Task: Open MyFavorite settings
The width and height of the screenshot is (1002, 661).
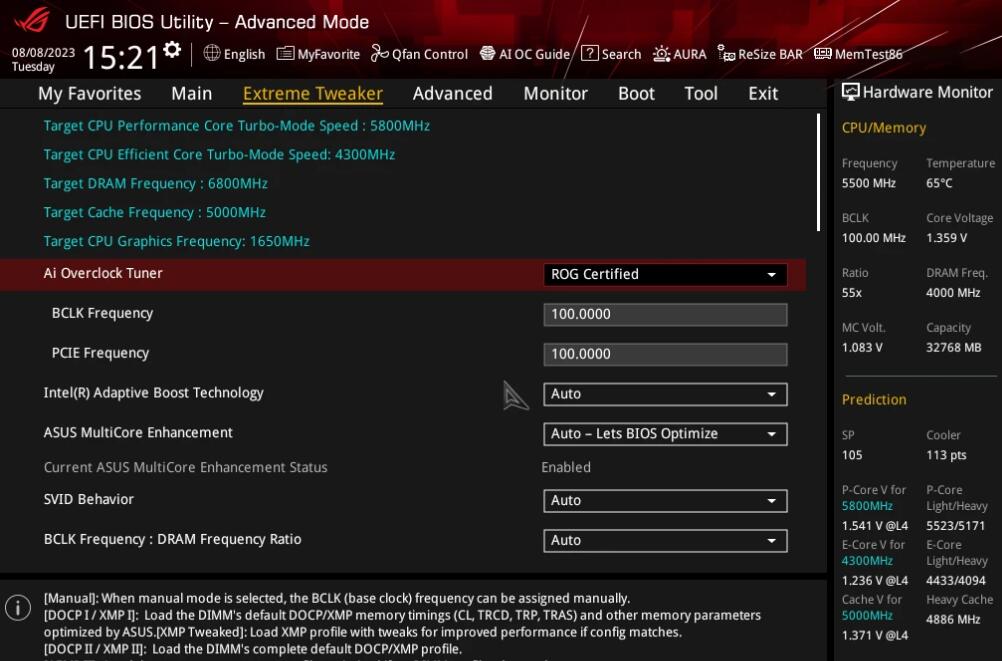Action: point(317,54)
